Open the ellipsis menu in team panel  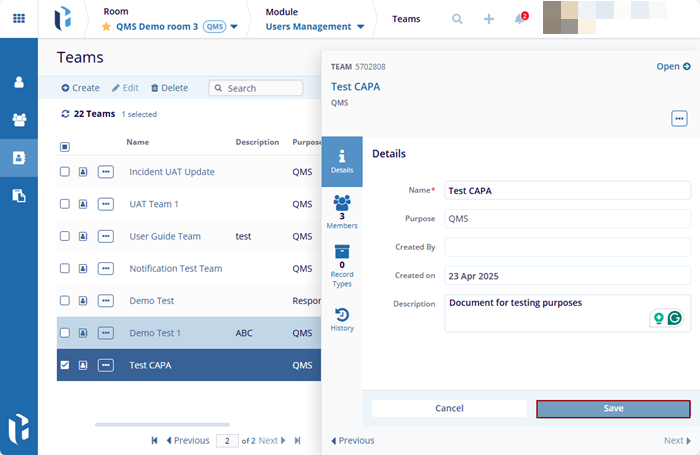[x=679, y=118]
